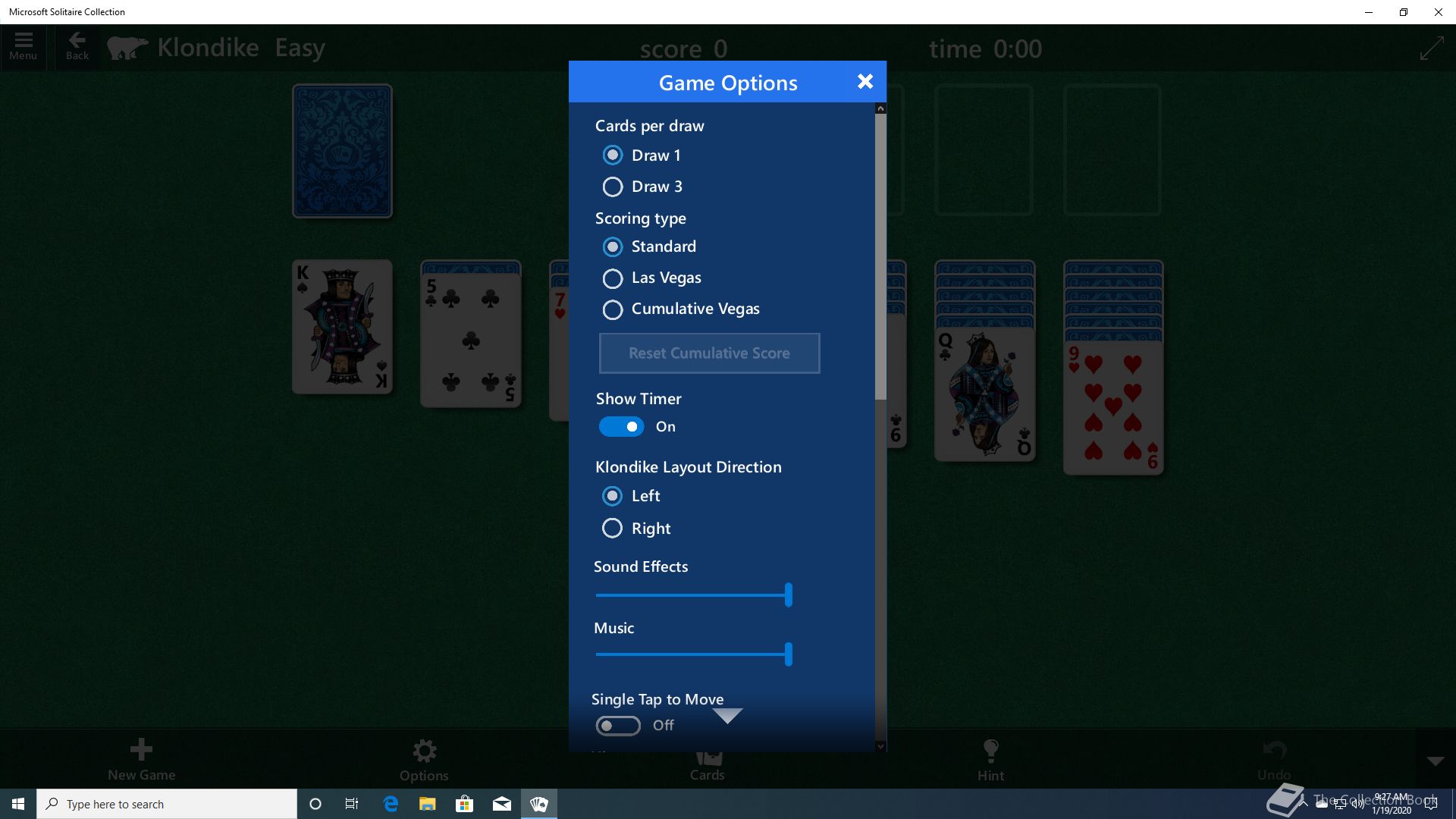Click options scrollbar up arrow
The width and height of the screenshot is (1456, 819).
click(880, 108)
